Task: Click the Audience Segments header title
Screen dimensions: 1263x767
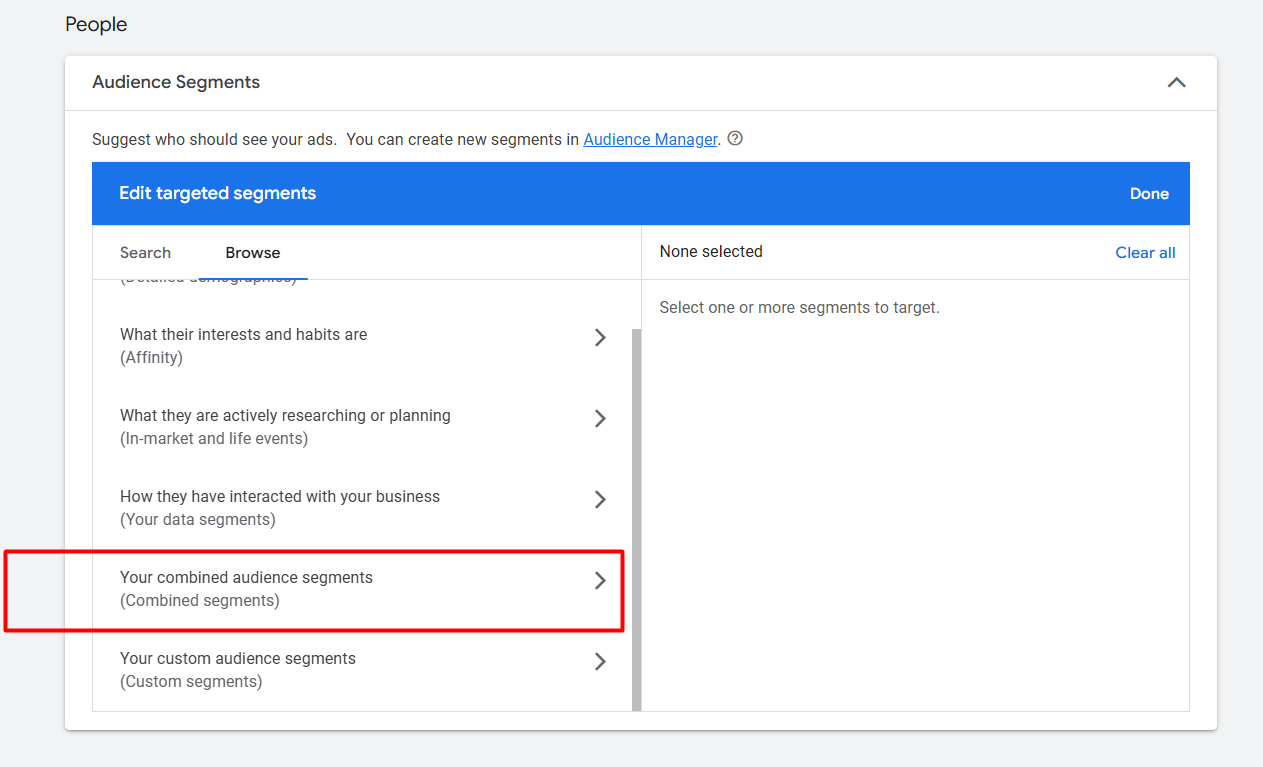Action: click(x=176, y=83)
